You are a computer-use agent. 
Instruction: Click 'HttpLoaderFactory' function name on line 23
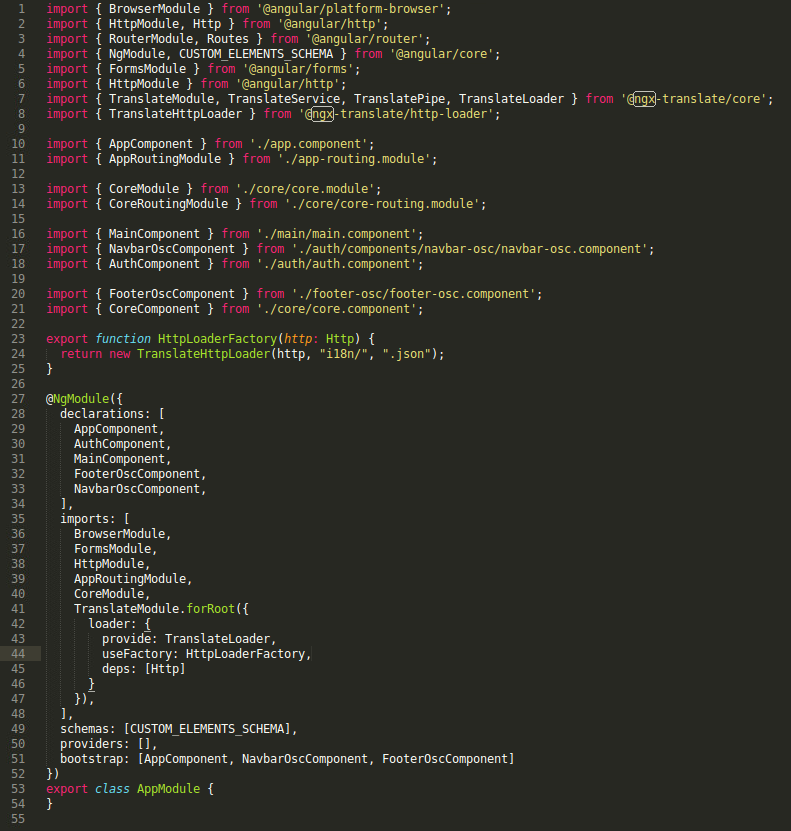(x=217, y=339)
